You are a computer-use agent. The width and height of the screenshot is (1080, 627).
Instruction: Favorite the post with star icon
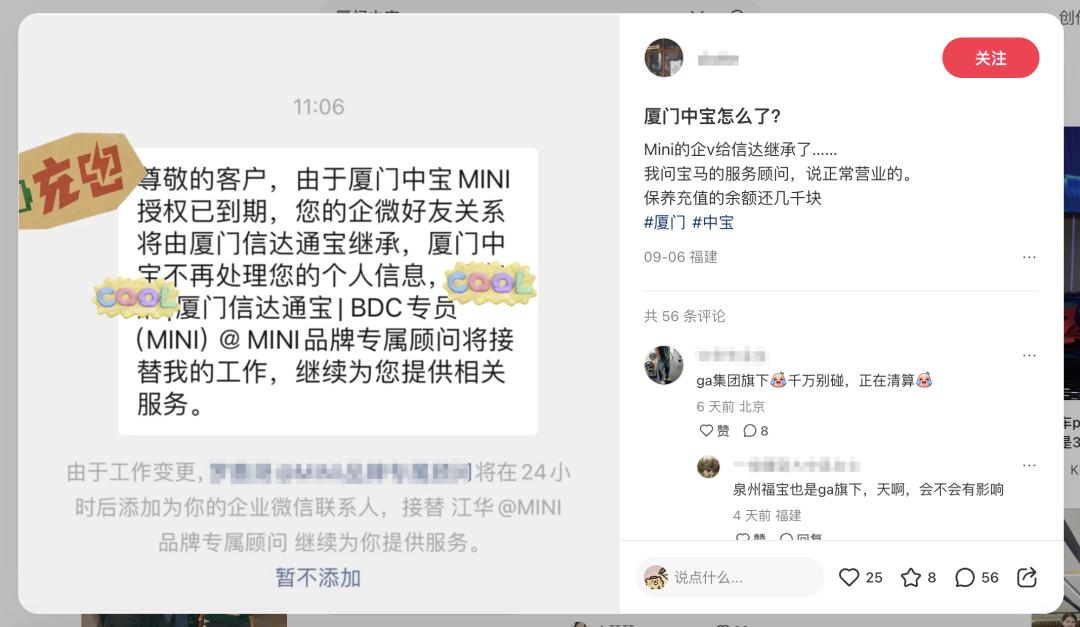point(911,577)
